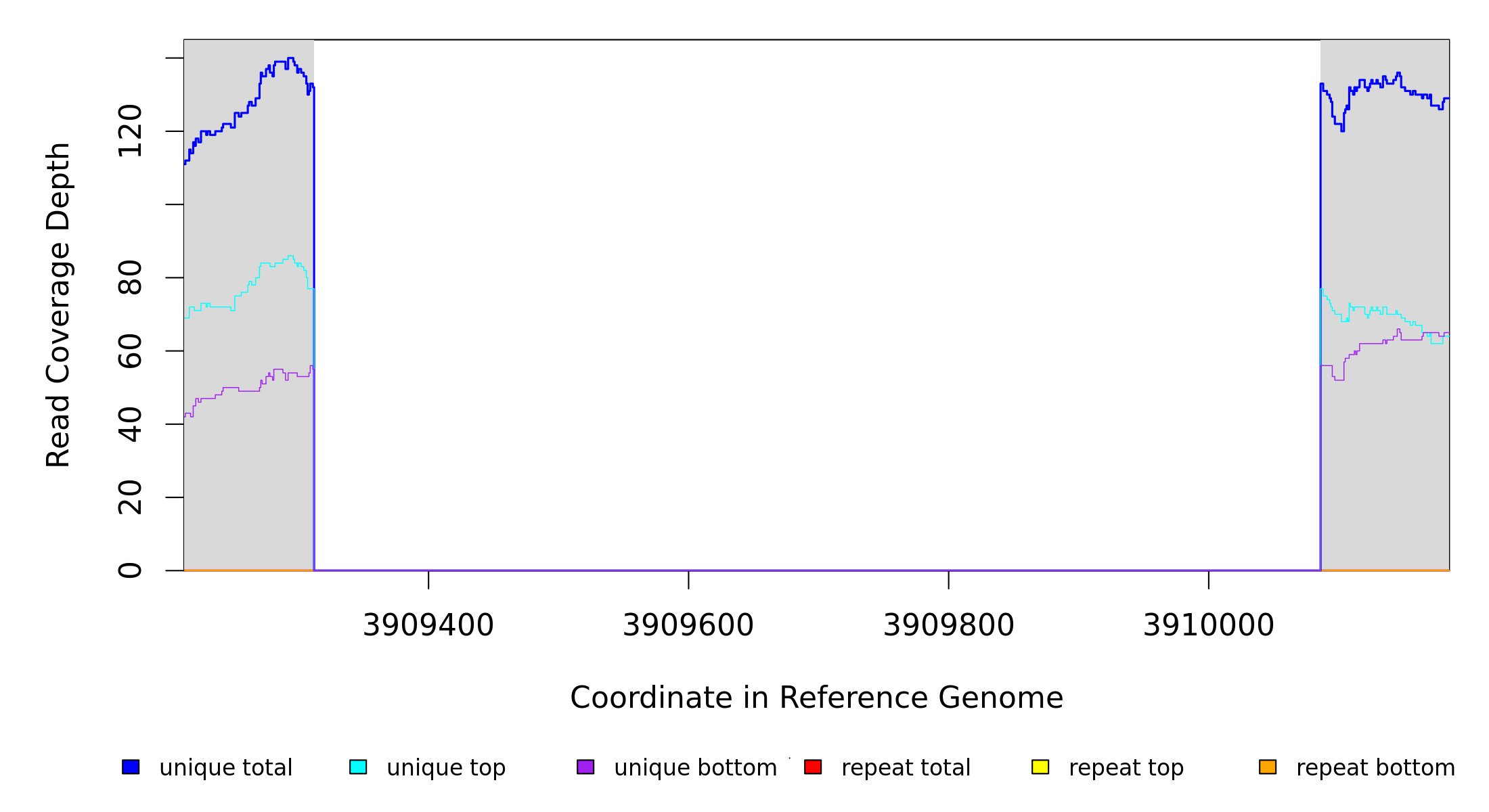Viewport: 1489px width, 812px height.
Task: Click the "repeat bottom" legend label
Action: pos(1375,768)
